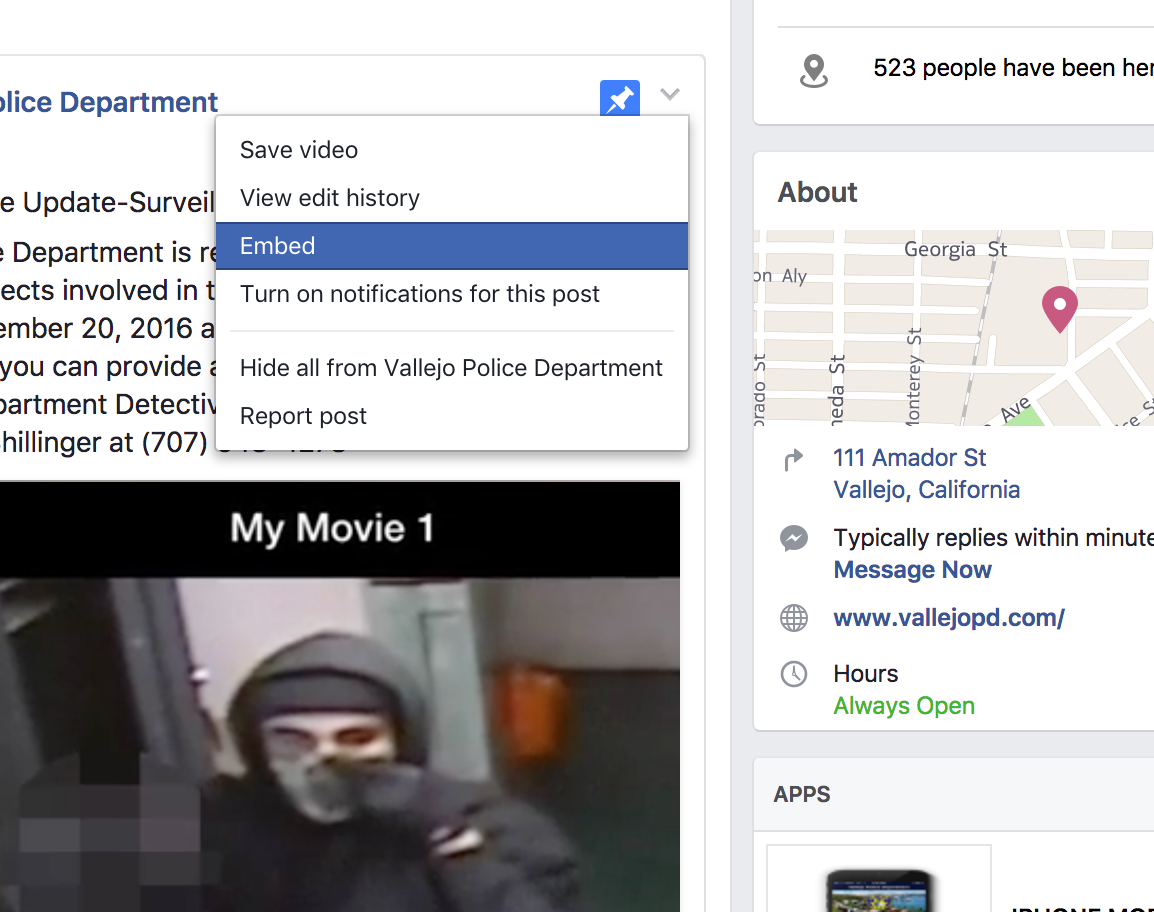1154x912 pixels.
Task: Hide all from Vallejo Police Department
Action: pyautogui.click(x=451, y=368)
